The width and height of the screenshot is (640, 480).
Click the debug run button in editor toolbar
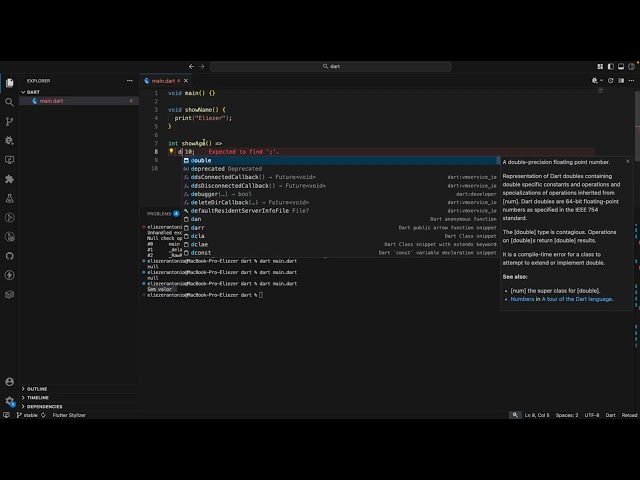(x=595, y=81)
